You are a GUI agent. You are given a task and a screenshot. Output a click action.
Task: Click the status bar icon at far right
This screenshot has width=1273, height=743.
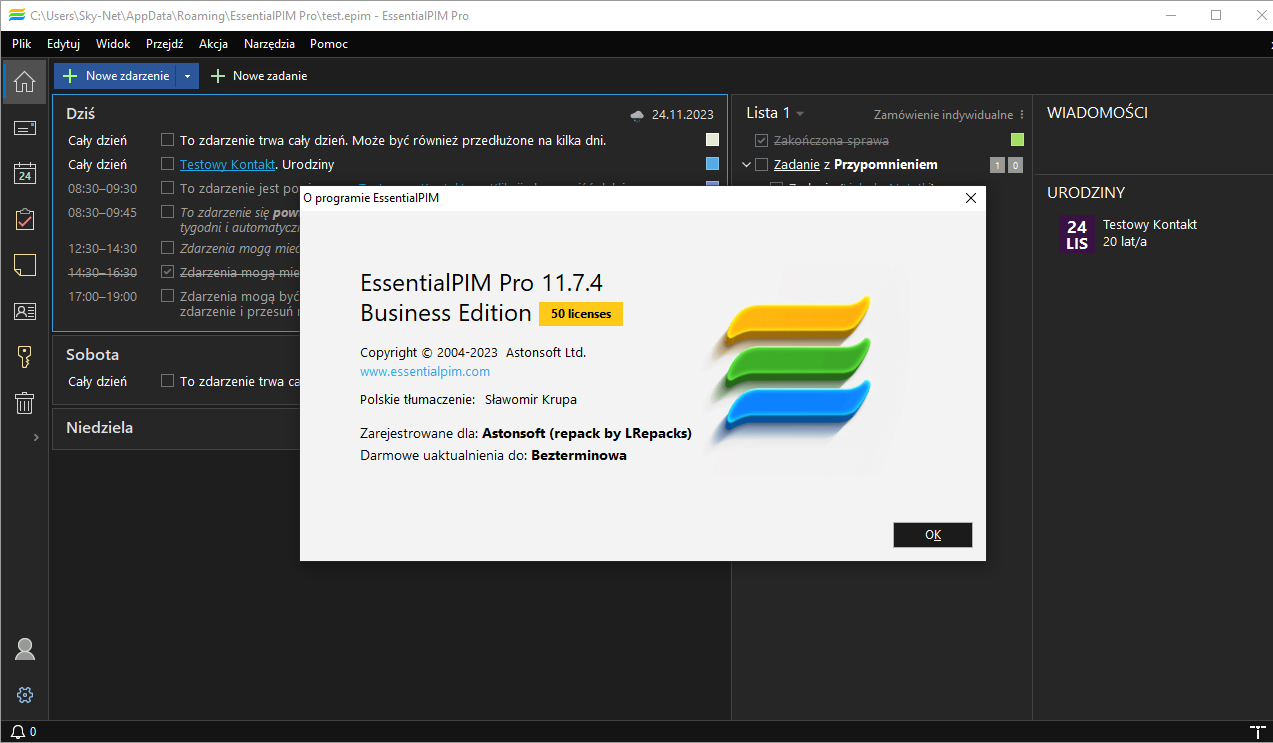coord(1257,732)
